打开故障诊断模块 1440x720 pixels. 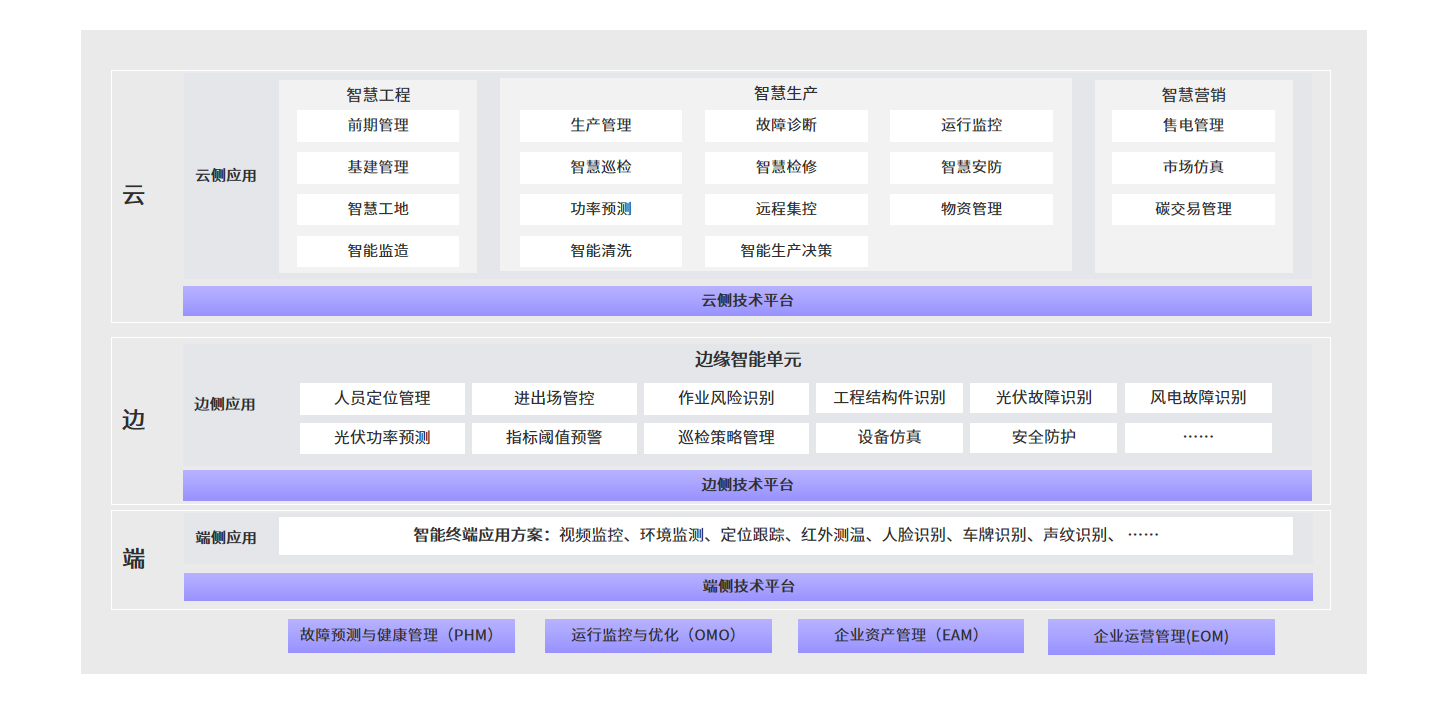pyautogui.click(x=786, y=125)
